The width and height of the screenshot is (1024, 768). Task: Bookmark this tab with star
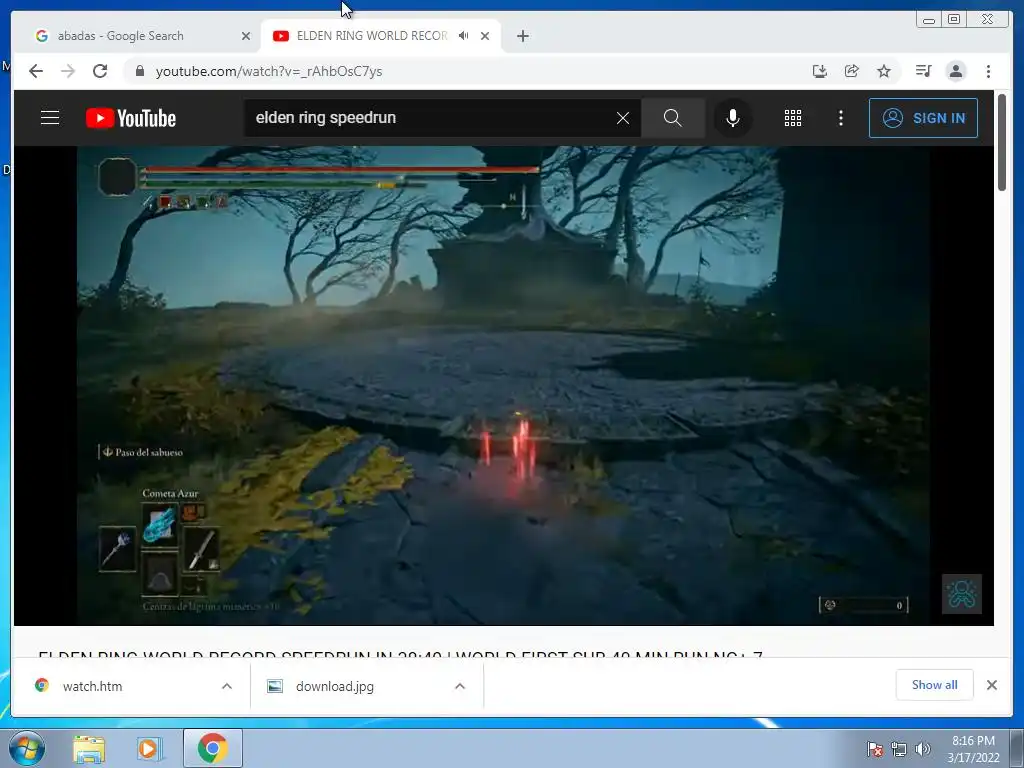(884, 71)
